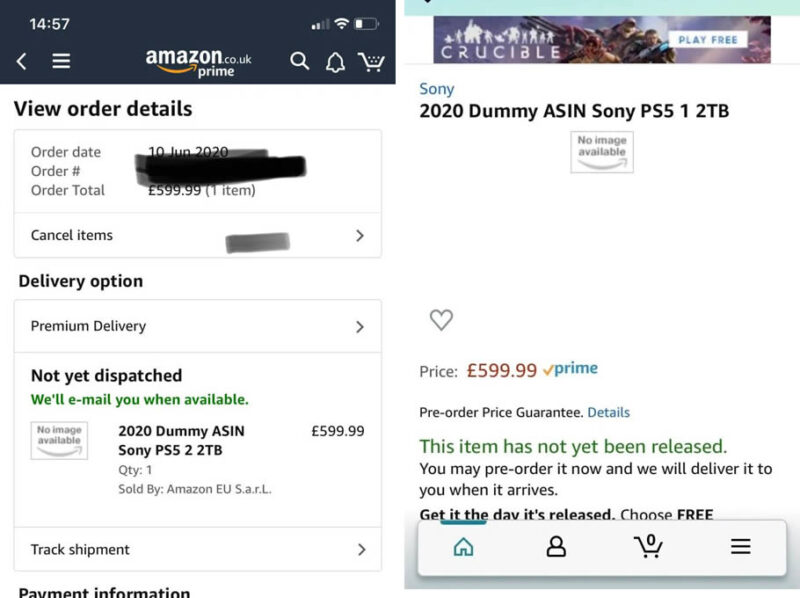Viewport: 800px width, 598px height.
Task: Tap the back arrow in header
Action: (21, 62)
